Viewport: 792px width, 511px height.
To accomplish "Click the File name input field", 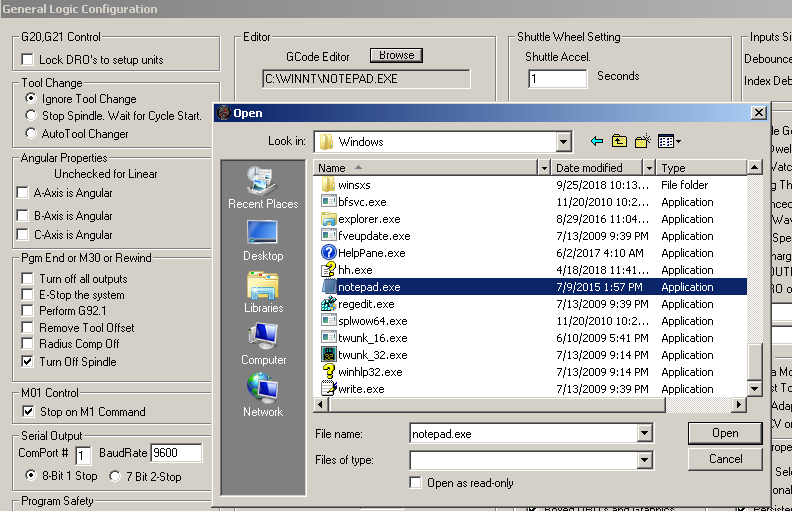I will (523, 434).
